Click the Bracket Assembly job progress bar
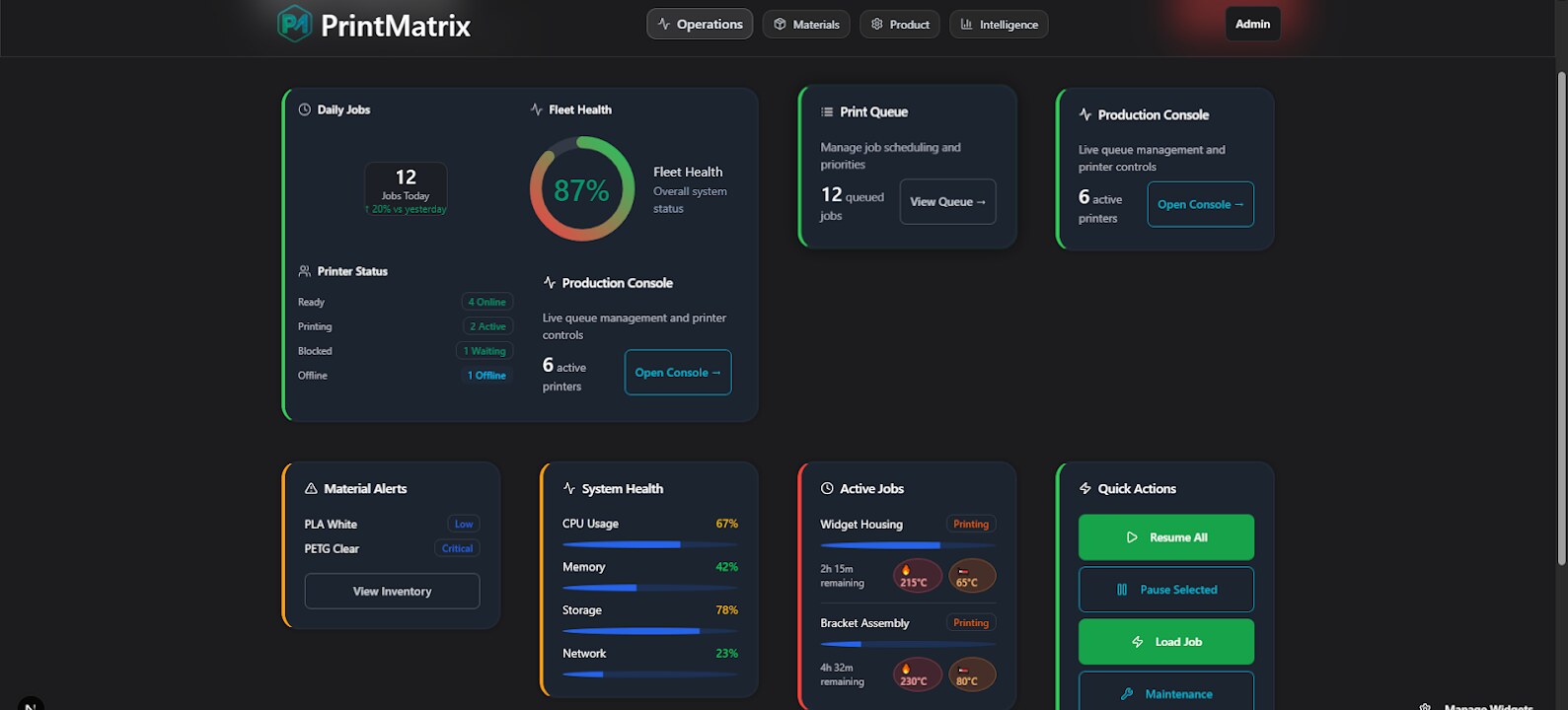Screen dimensions: 1568x710 coord(908,644)
